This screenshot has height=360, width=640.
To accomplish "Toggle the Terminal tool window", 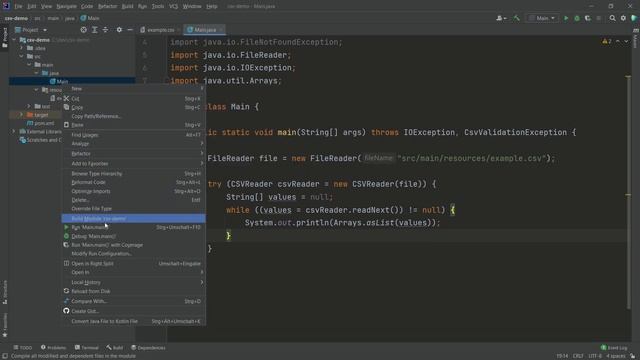I will point(87,347).
